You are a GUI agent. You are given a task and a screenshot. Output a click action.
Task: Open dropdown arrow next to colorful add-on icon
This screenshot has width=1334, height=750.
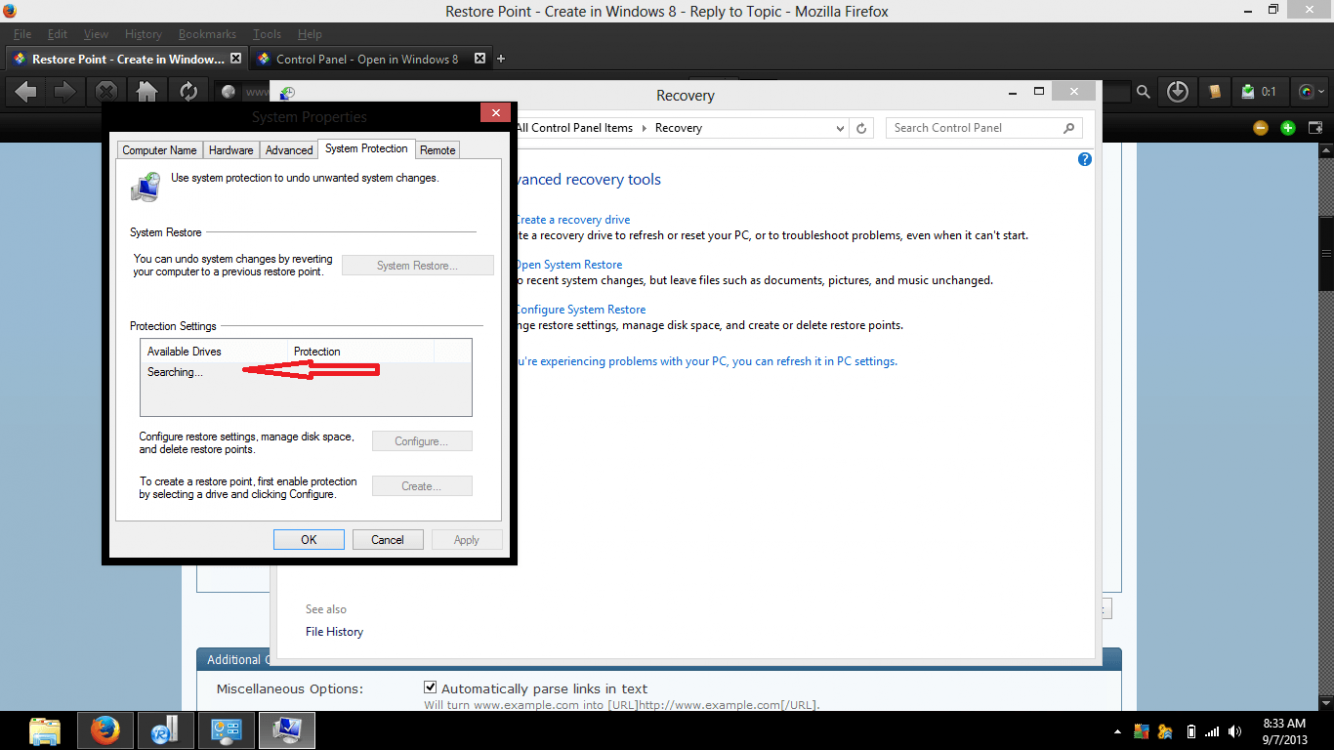(1323, 91)
